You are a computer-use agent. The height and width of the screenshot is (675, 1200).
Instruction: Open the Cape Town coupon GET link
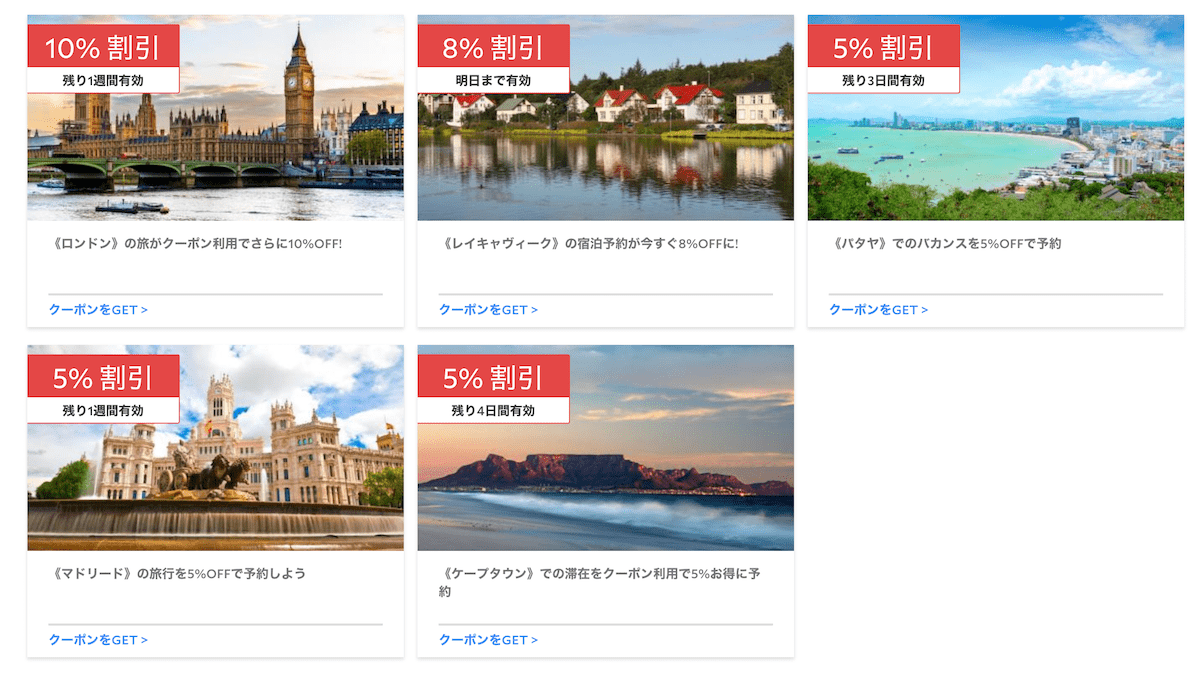pos(488,640)
